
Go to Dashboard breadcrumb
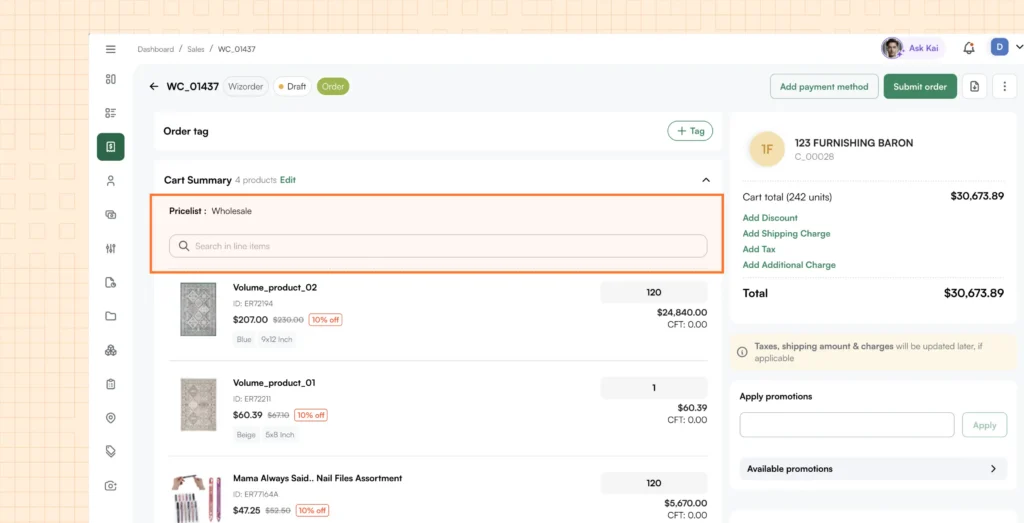pyautogui.click(x=155, y=49)
